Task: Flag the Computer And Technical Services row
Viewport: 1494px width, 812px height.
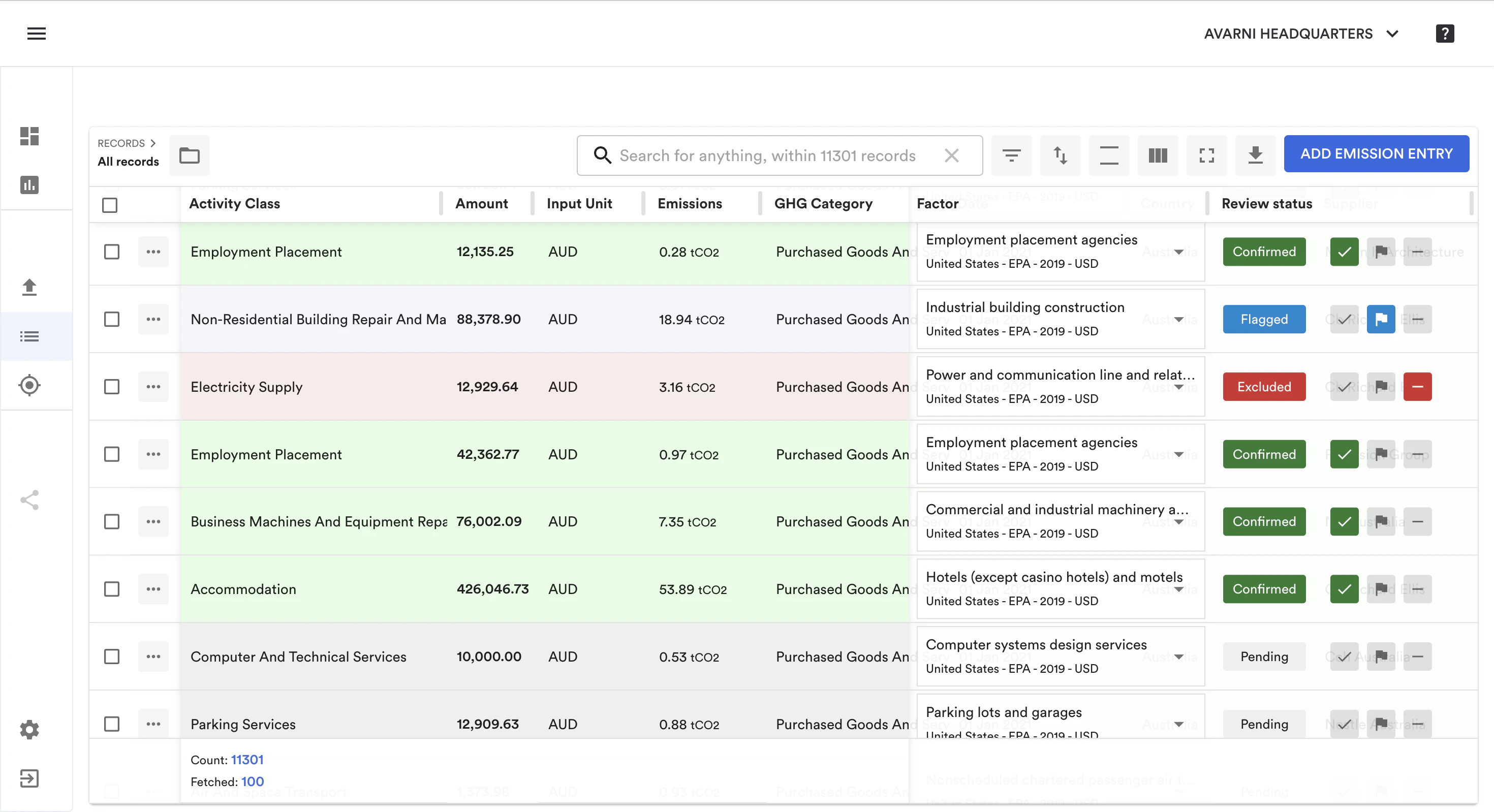Action: tap(1381, 657)
